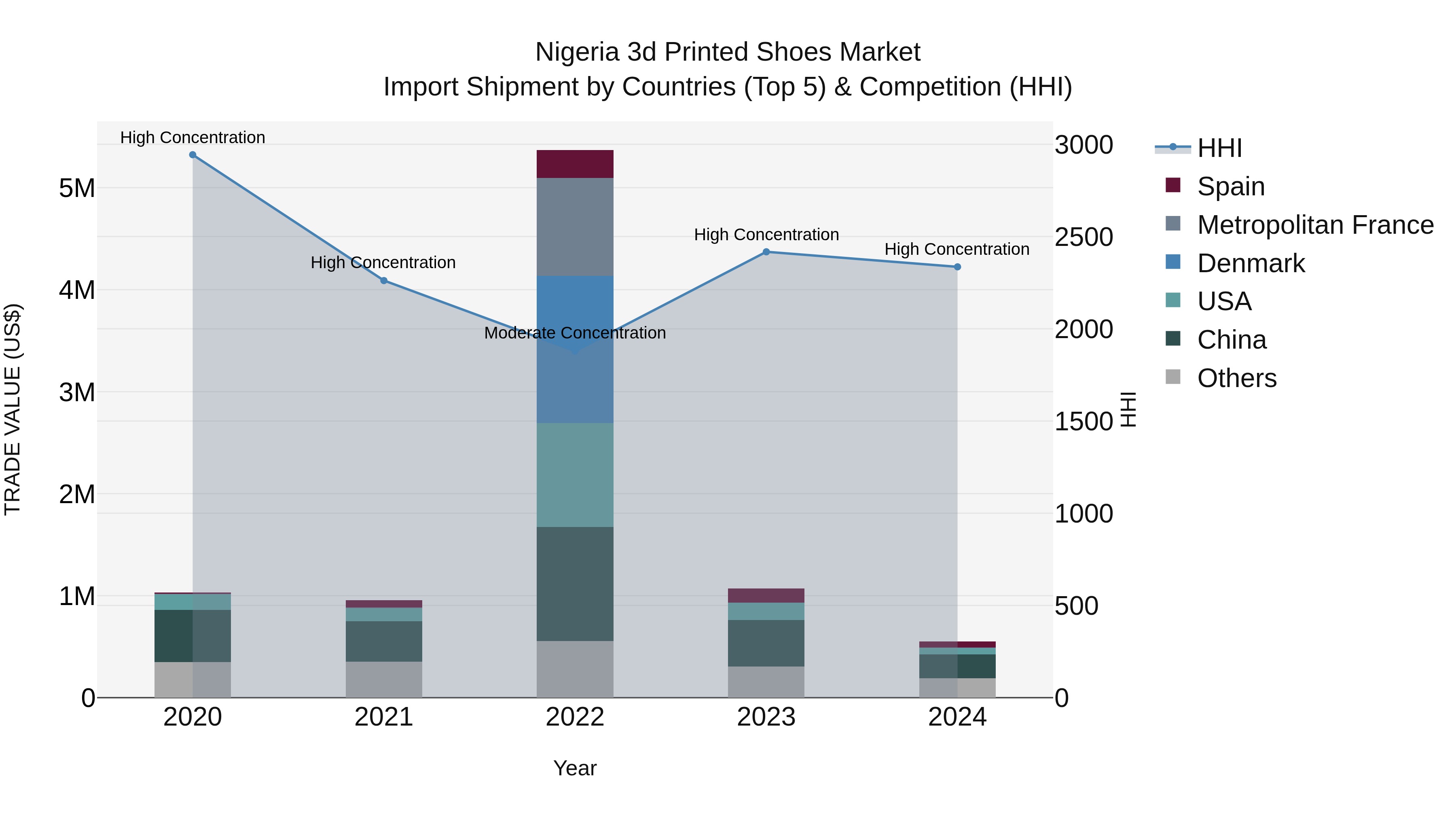Select the USA segment of 2022 bar
Viewport: 1456px width, 819px height.
click(x=575, y=475)
